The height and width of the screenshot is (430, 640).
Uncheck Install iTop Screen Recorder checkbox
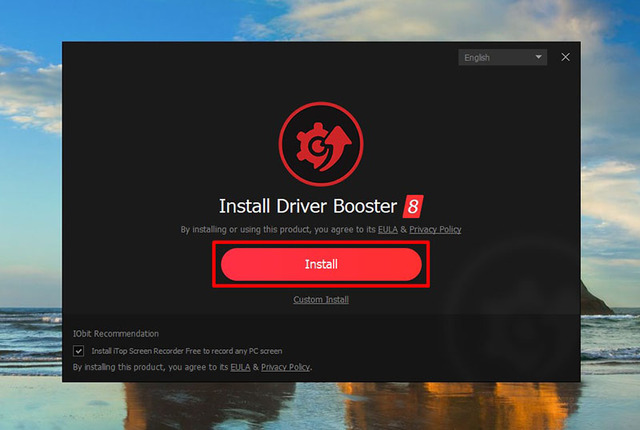79,351
